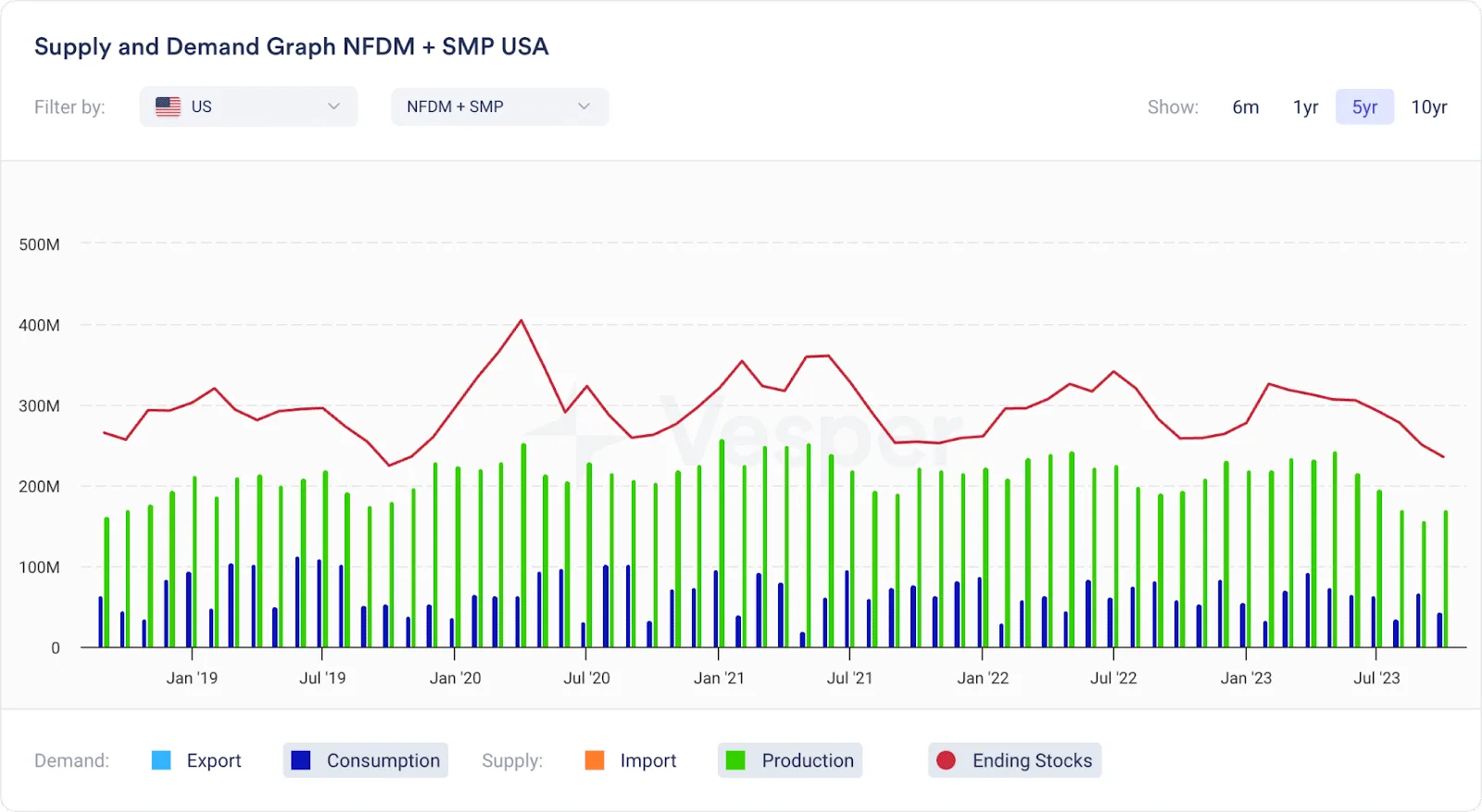The image size is (1482, 812).
Task: Expand the chevron beside NFDM + SMP
Action: click(x=584, y=106)
